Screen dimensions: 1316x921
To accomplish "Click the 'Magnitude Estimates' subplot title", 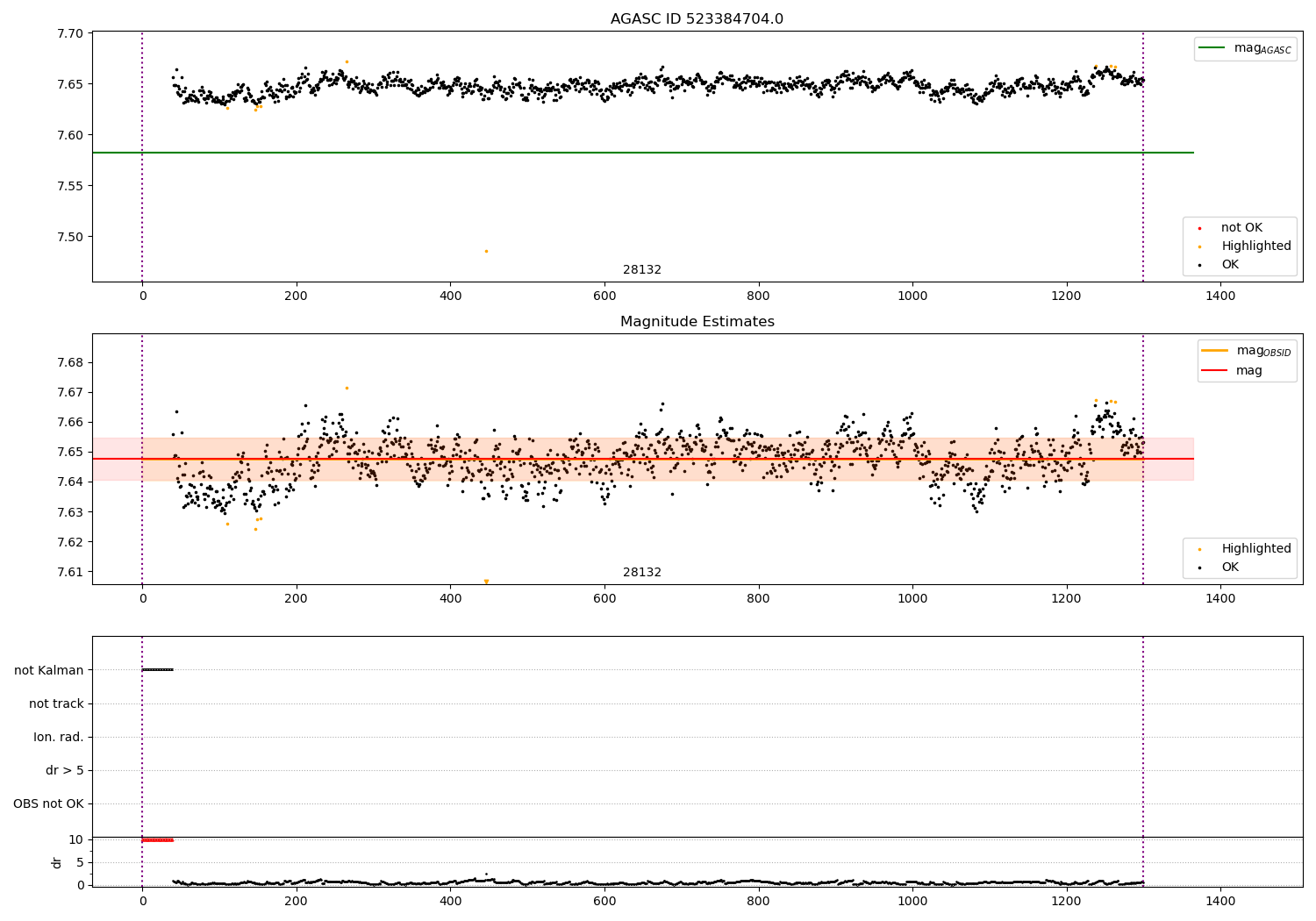I will click(697, 322).
